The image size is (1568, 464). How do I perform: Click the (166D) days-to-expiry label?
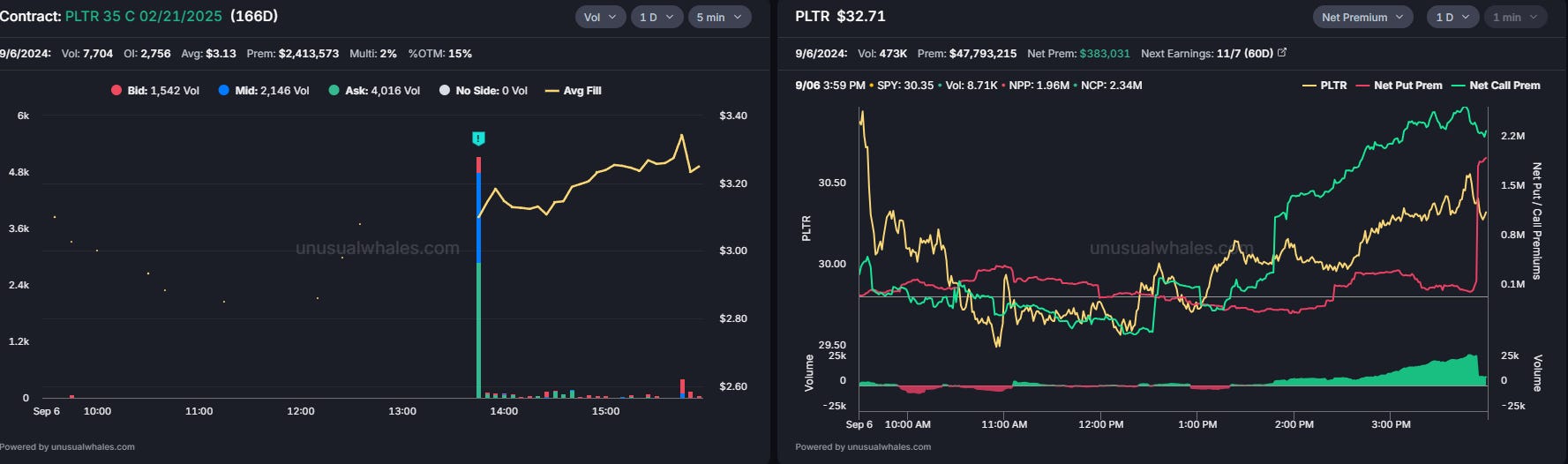pos(254,17)
